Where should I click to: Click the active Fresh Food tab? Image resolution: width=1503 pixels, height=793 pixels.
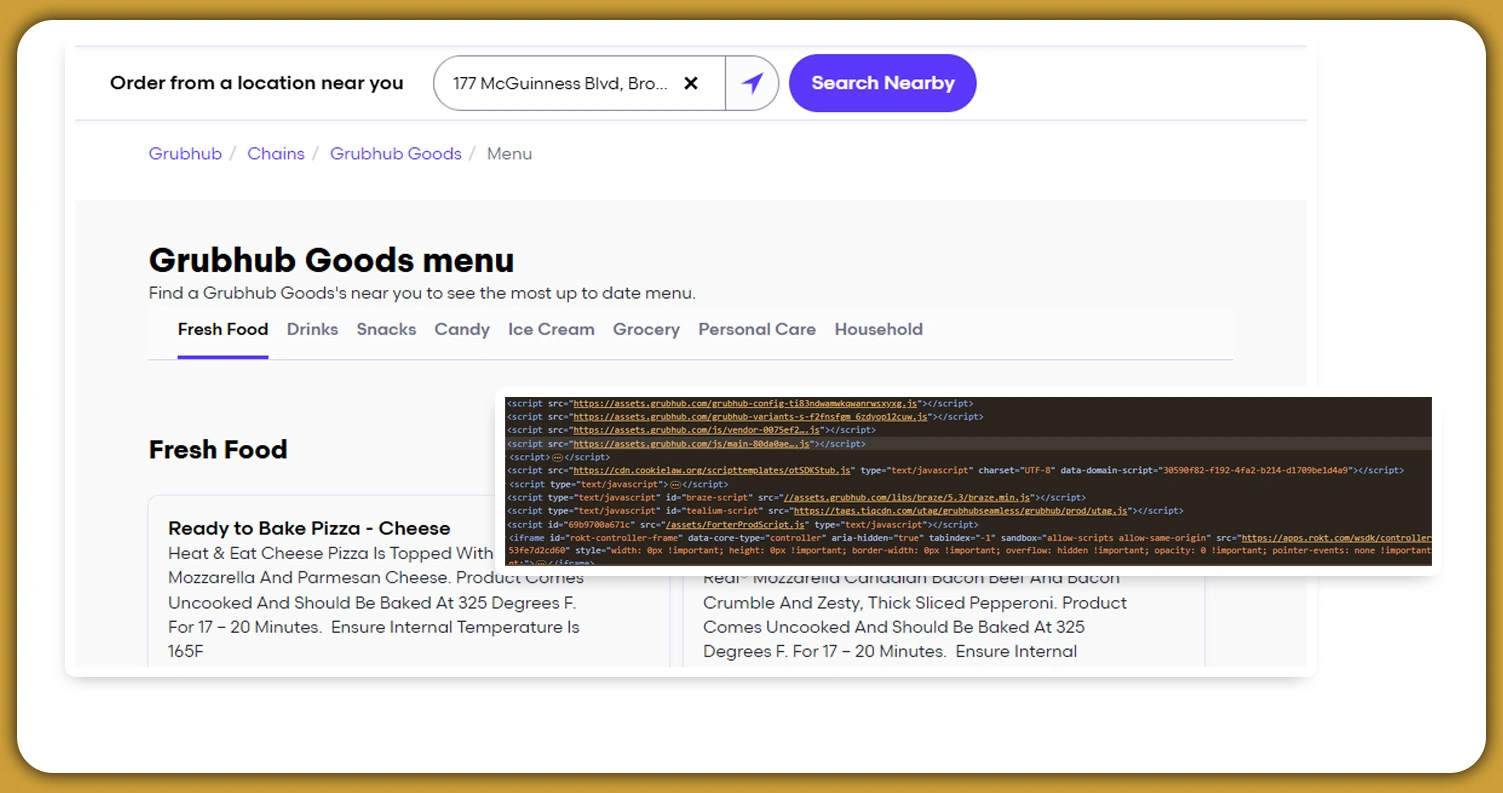pyautogui.click(x=223, y=329)
